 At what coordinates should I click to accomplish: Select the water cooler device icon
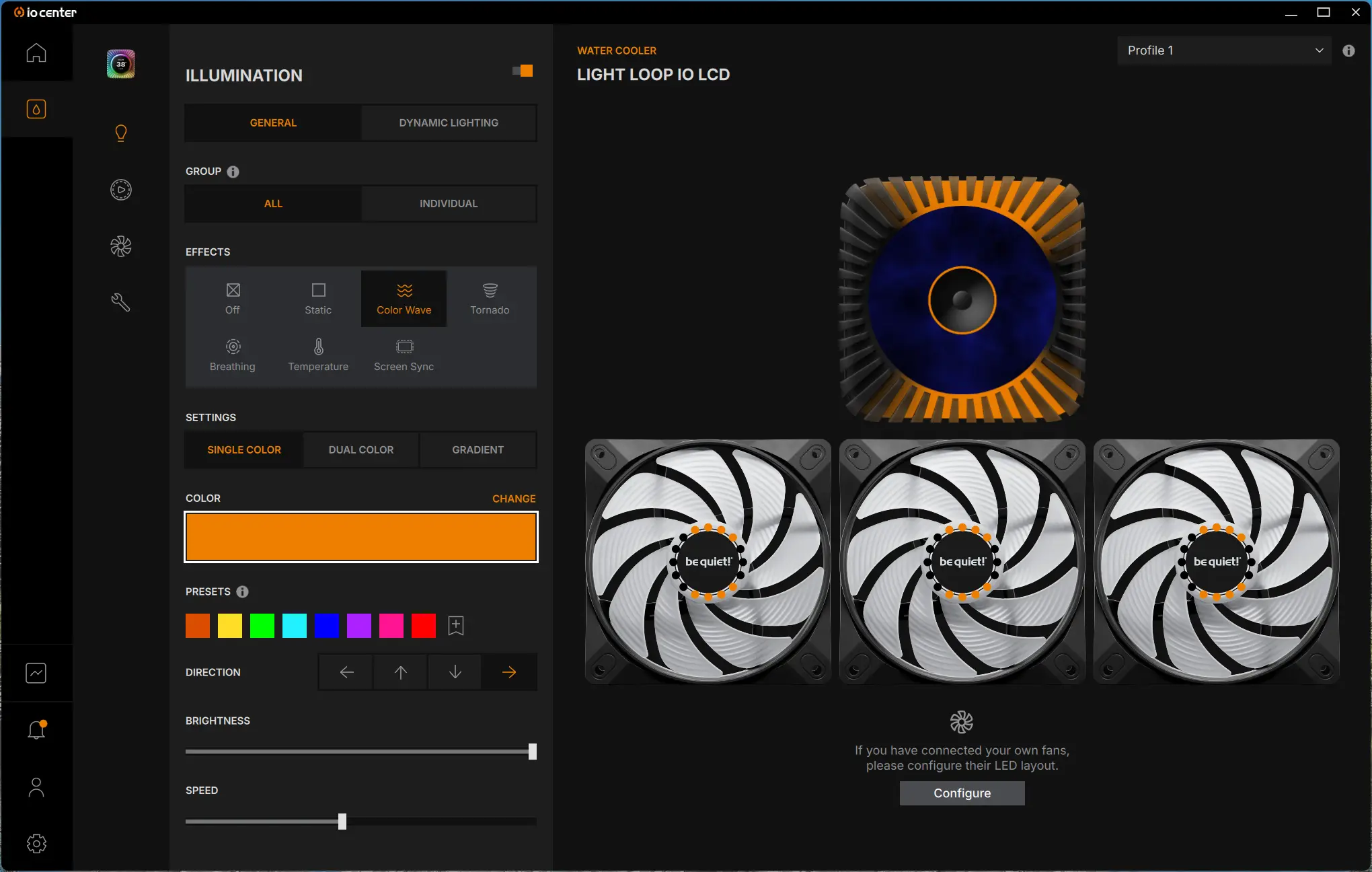[x=36, y=109]
